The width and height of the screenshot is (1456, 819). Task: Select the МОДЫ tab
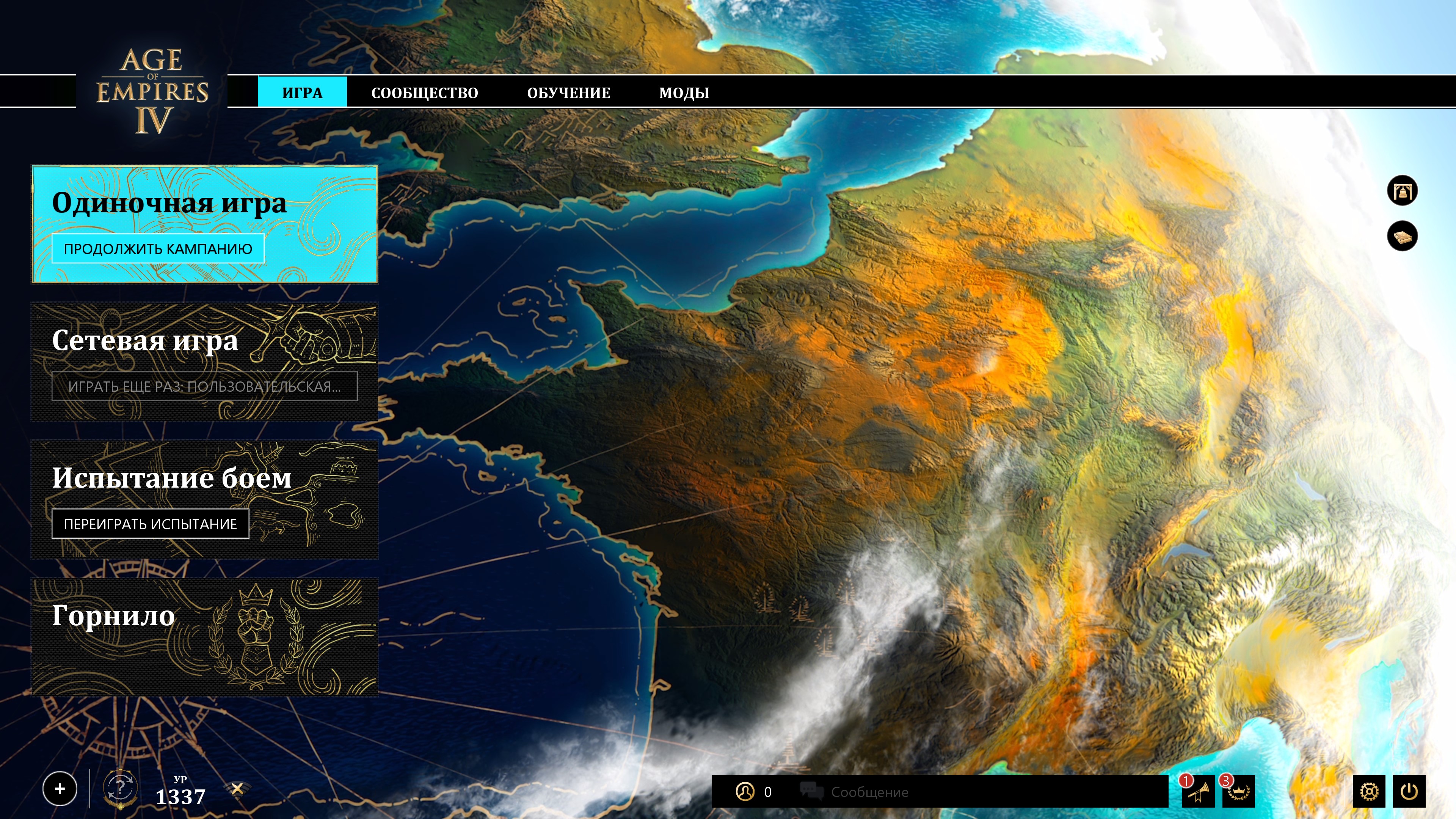coord(684,93)
